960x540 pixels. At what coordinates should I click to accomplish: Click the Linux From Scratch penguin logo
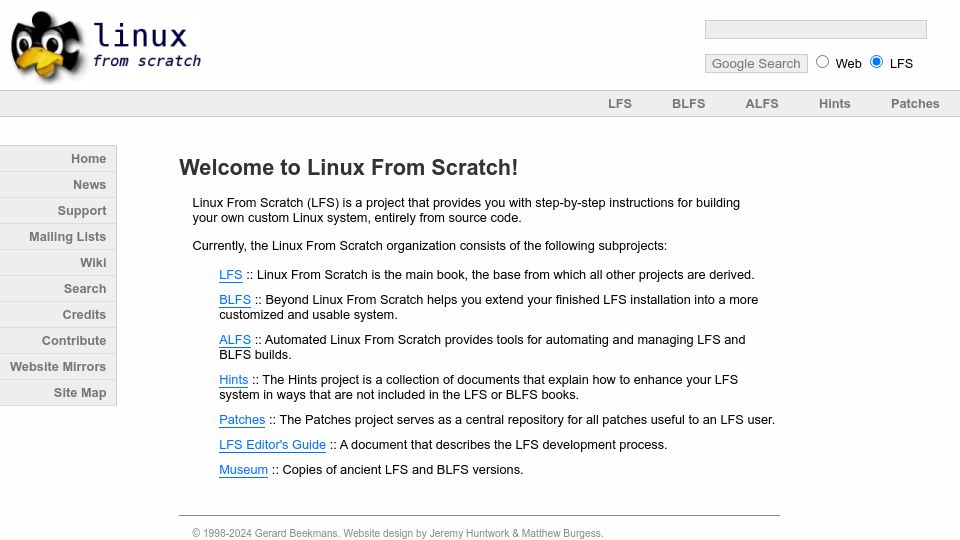(x=47, y=46)
